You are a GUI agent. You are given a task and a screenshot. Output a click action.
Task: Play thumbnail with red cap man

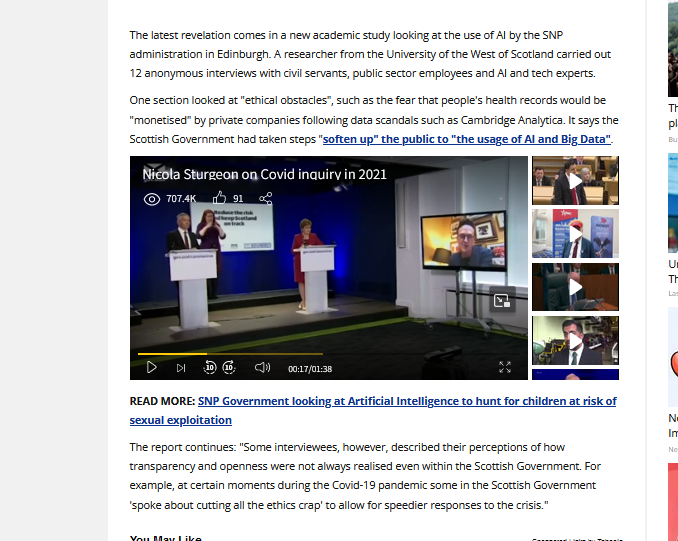(575, 234)
